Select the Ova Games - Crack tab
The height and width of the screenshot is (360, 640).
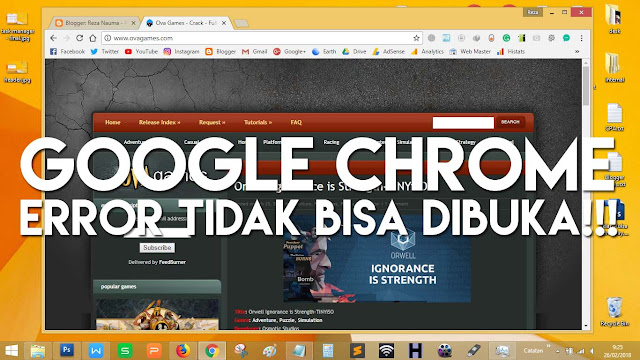point(186,23)
